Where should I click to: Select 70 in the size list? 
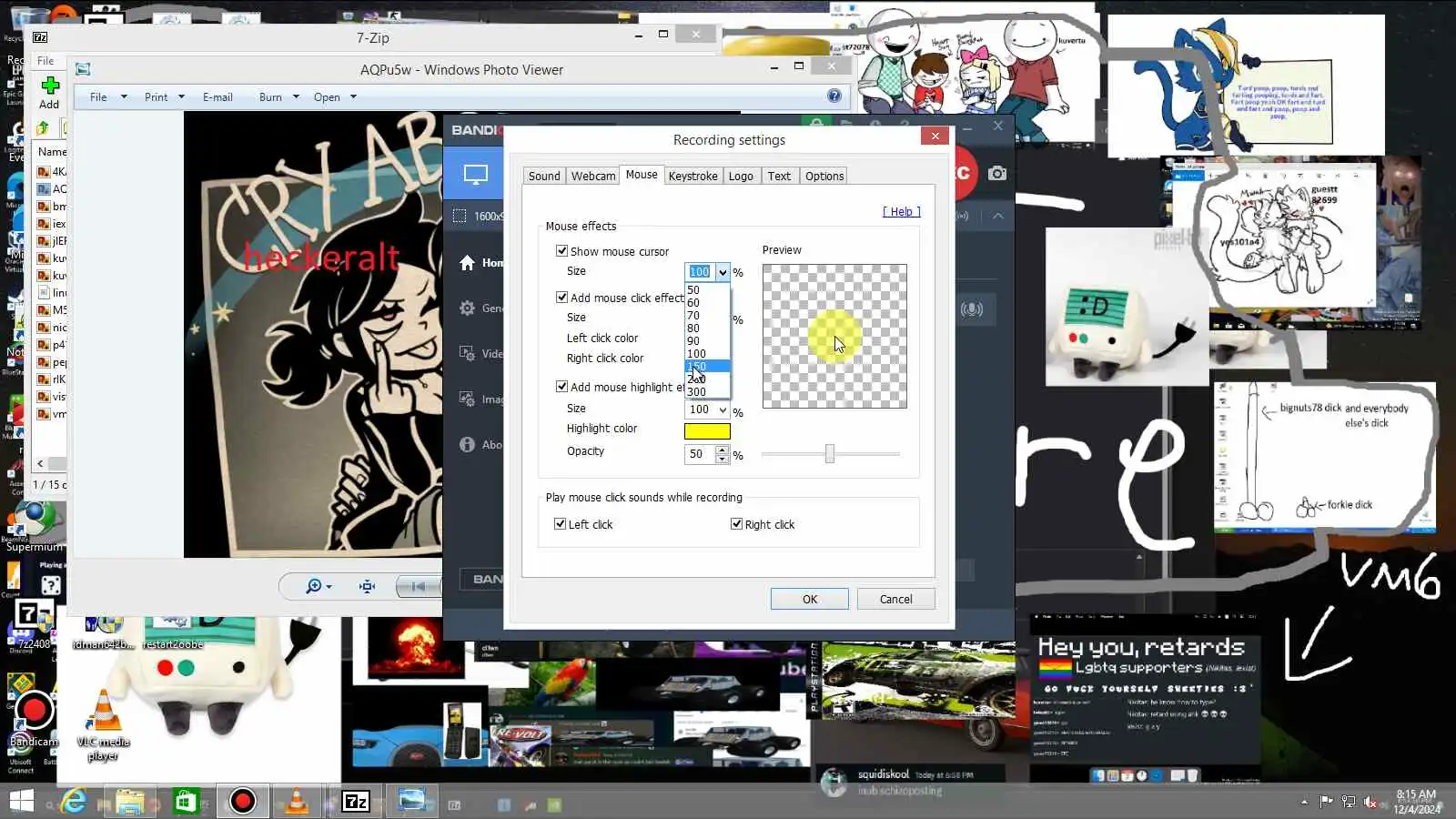click(707, 316)
